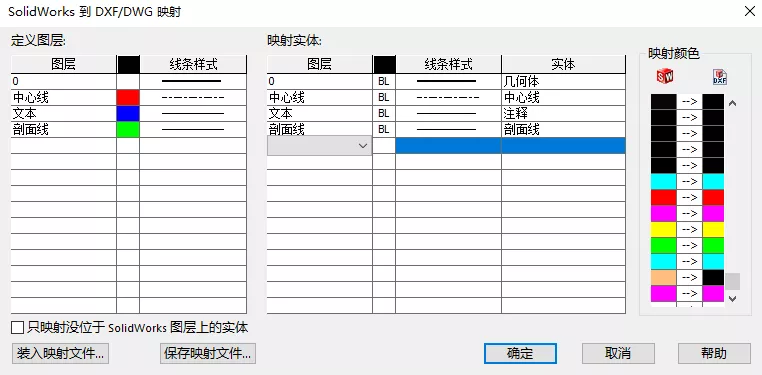Click 几何体 entity cell in 映射实体

point(564,82)
